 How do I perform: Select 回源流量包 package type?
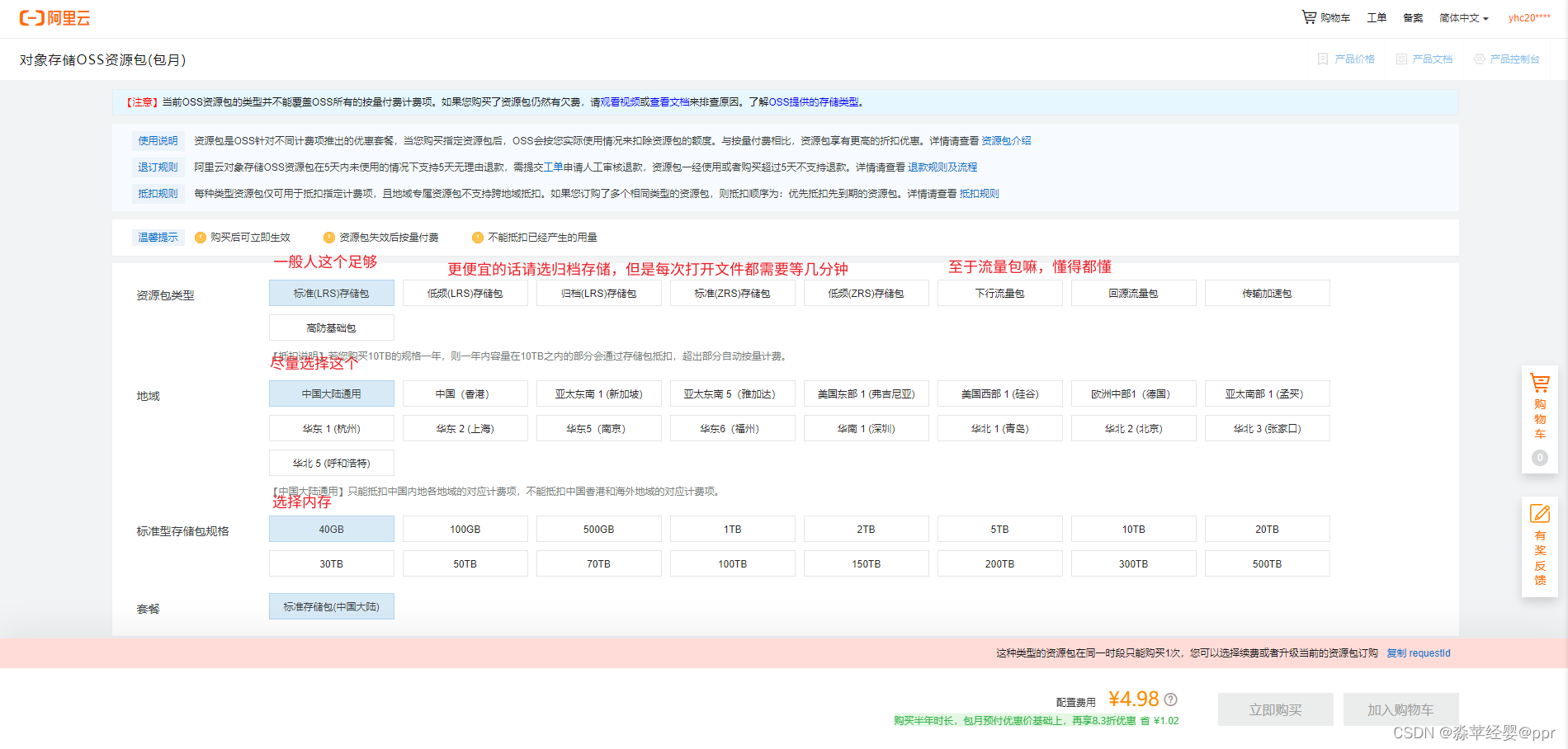pyautogui.click(x=1134, y=293)
